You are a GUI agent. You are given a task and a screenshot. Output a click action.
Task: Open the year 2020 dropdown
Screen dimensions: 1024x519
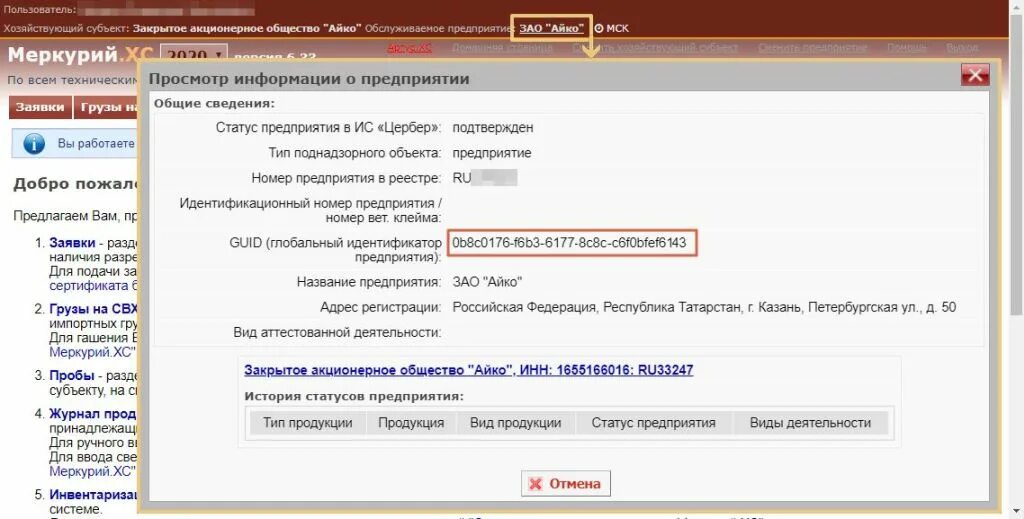point(194,55)
